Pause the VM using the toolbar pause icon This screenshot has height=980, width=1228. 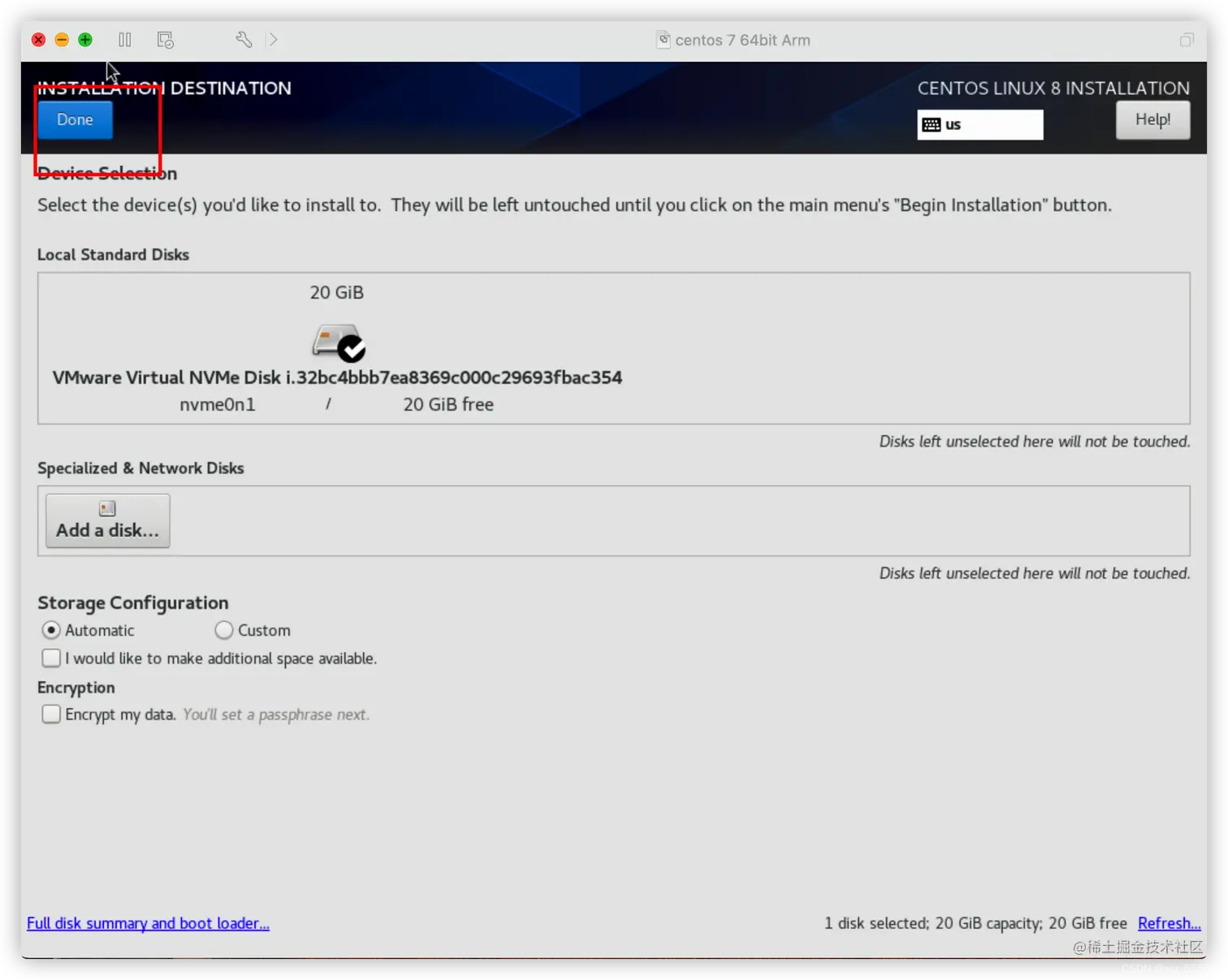click(125, 40)
